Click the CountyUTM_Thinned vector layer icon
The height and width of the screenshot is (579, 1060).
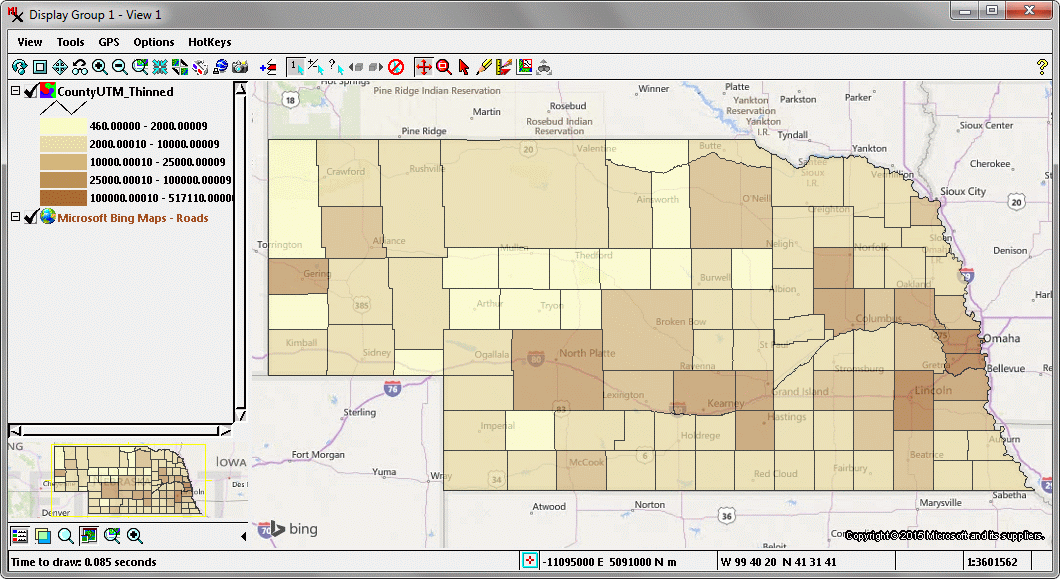[47, 91]
